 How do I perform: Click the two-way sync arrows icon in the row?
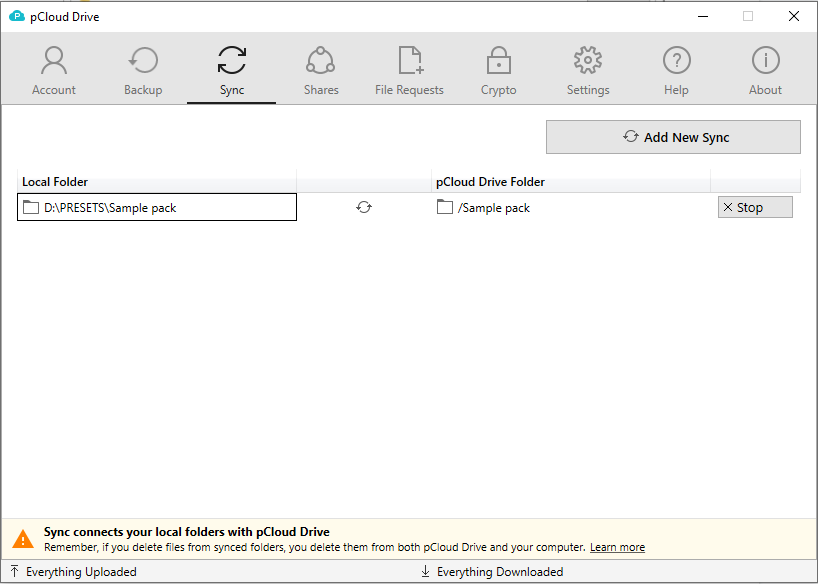point(364,207)
